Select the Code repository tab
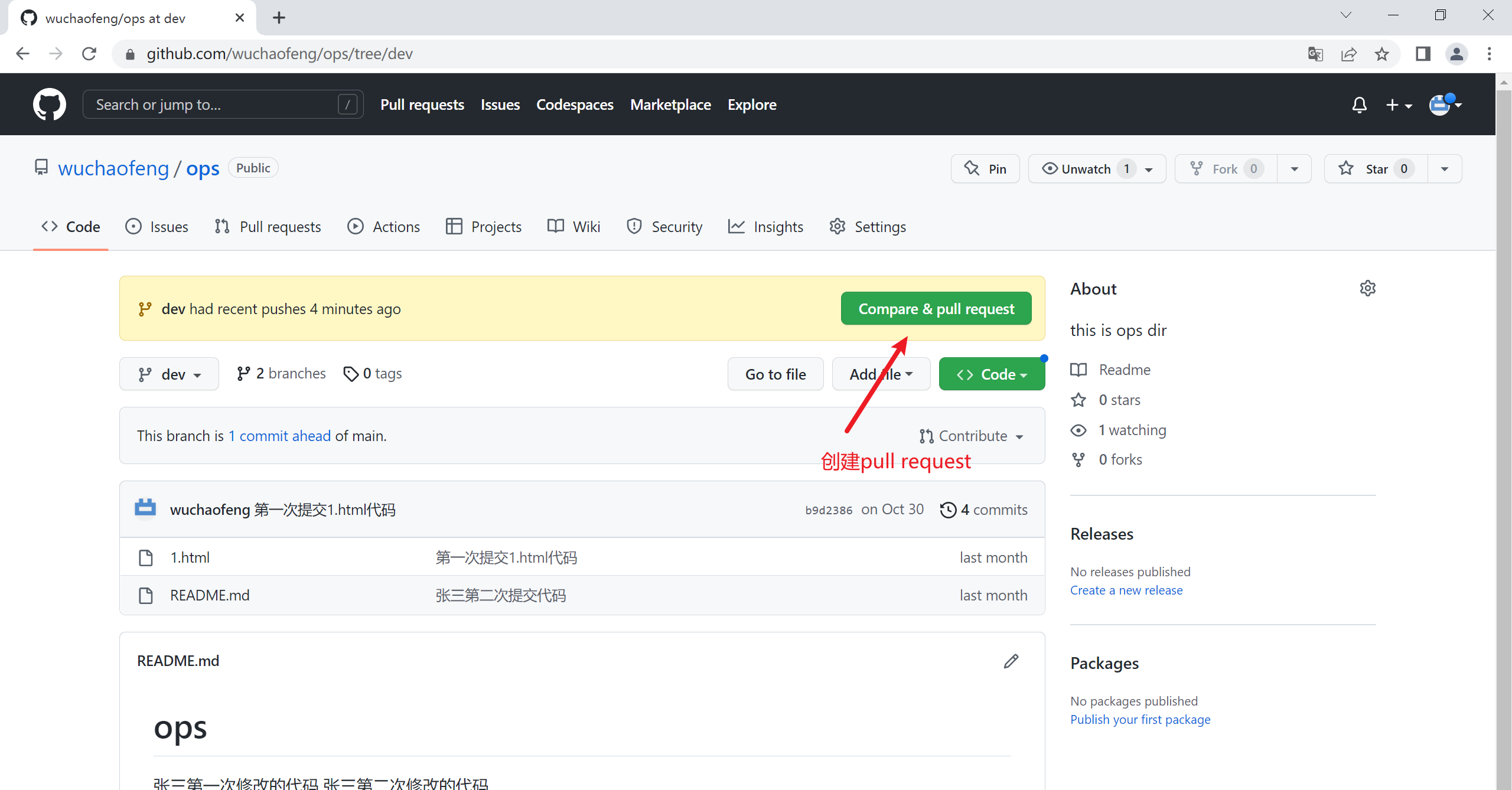 [x=71, y=227]
